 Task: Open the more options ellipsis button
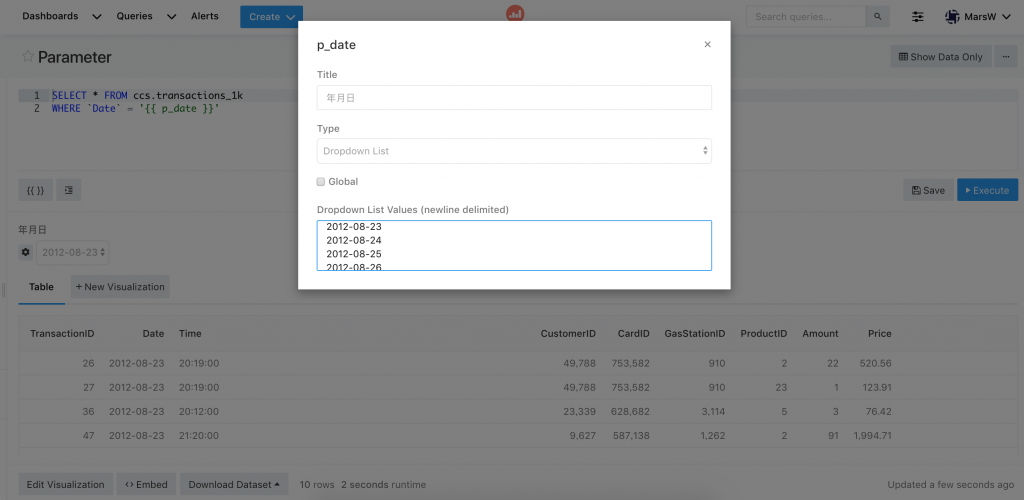point(1005,57)
